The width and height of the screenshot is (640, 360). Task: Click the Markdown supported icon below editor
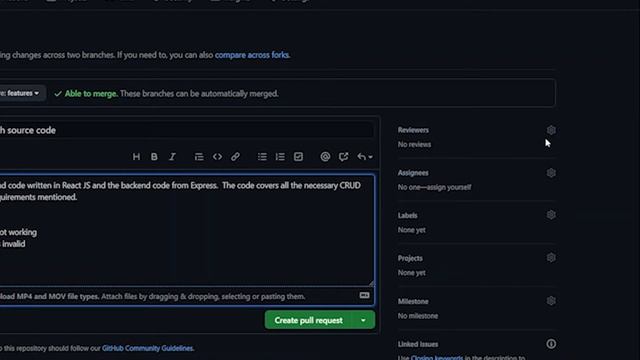point(364,295)
